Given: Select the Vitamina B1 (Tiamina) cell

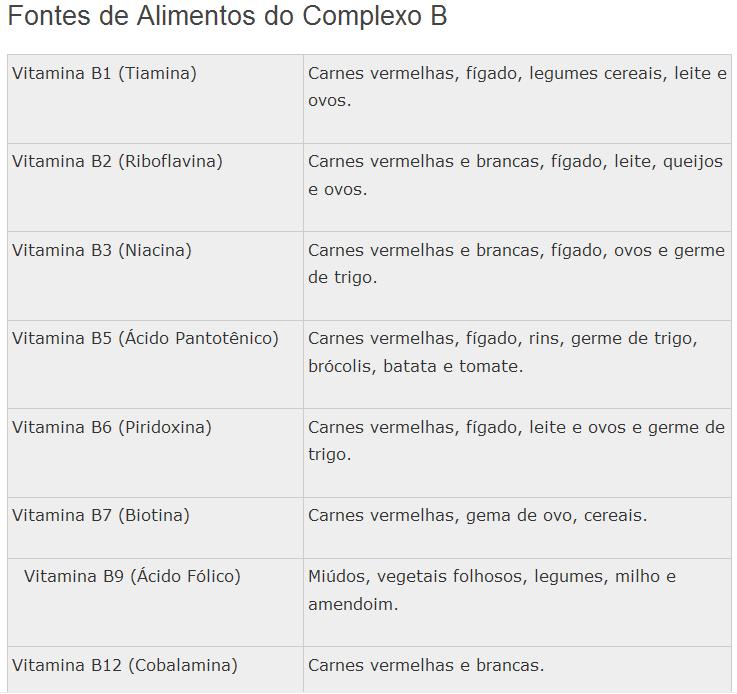Looking at the screenshot, I should click(x=155, y=99).
